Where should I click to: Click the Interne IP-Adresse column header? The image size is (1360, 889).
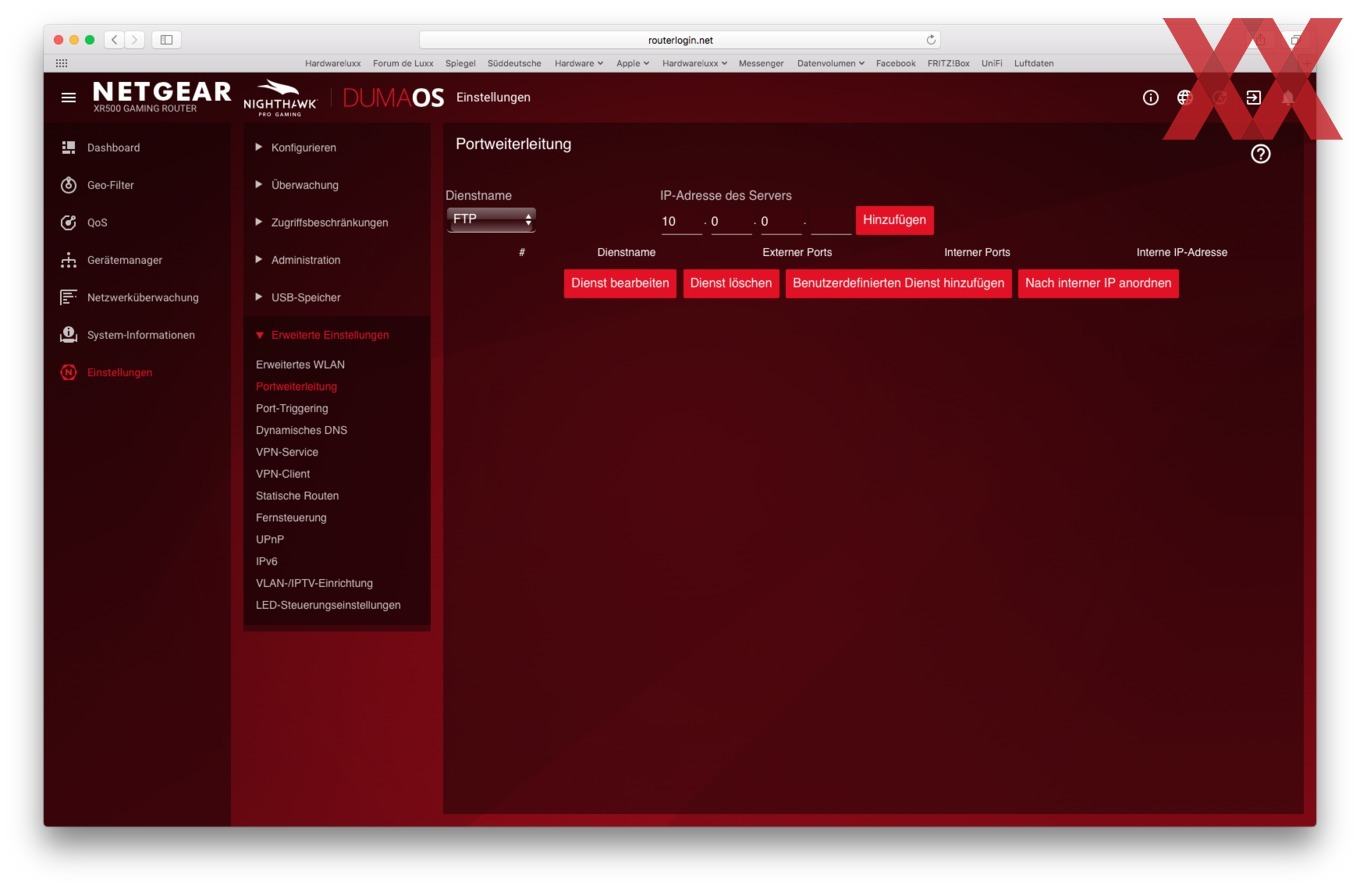[1181, 253]
